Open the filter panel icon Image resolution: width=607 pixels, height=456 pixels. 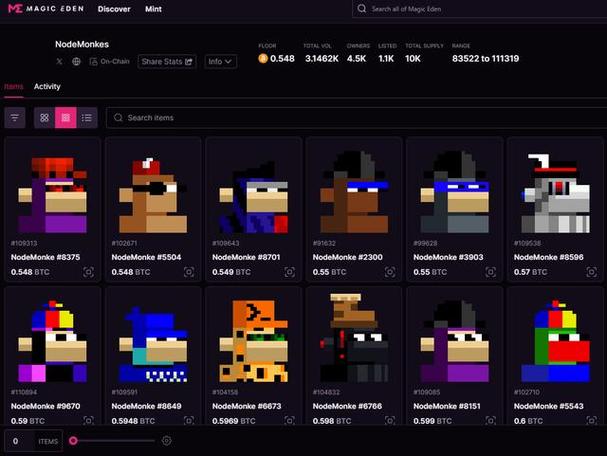[15, 117]
